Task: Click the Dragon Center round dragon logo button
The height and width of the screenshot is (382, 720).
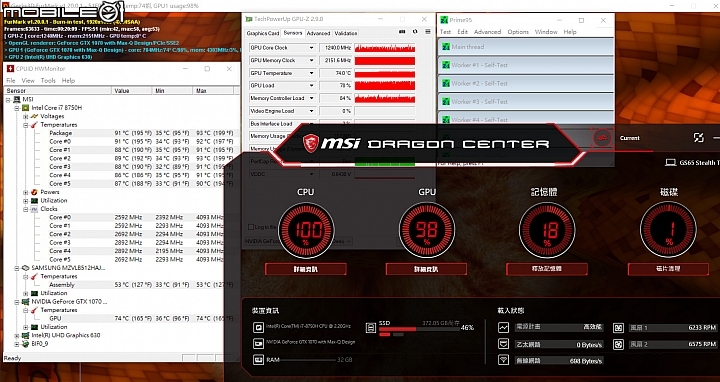Action: [602, 137]
